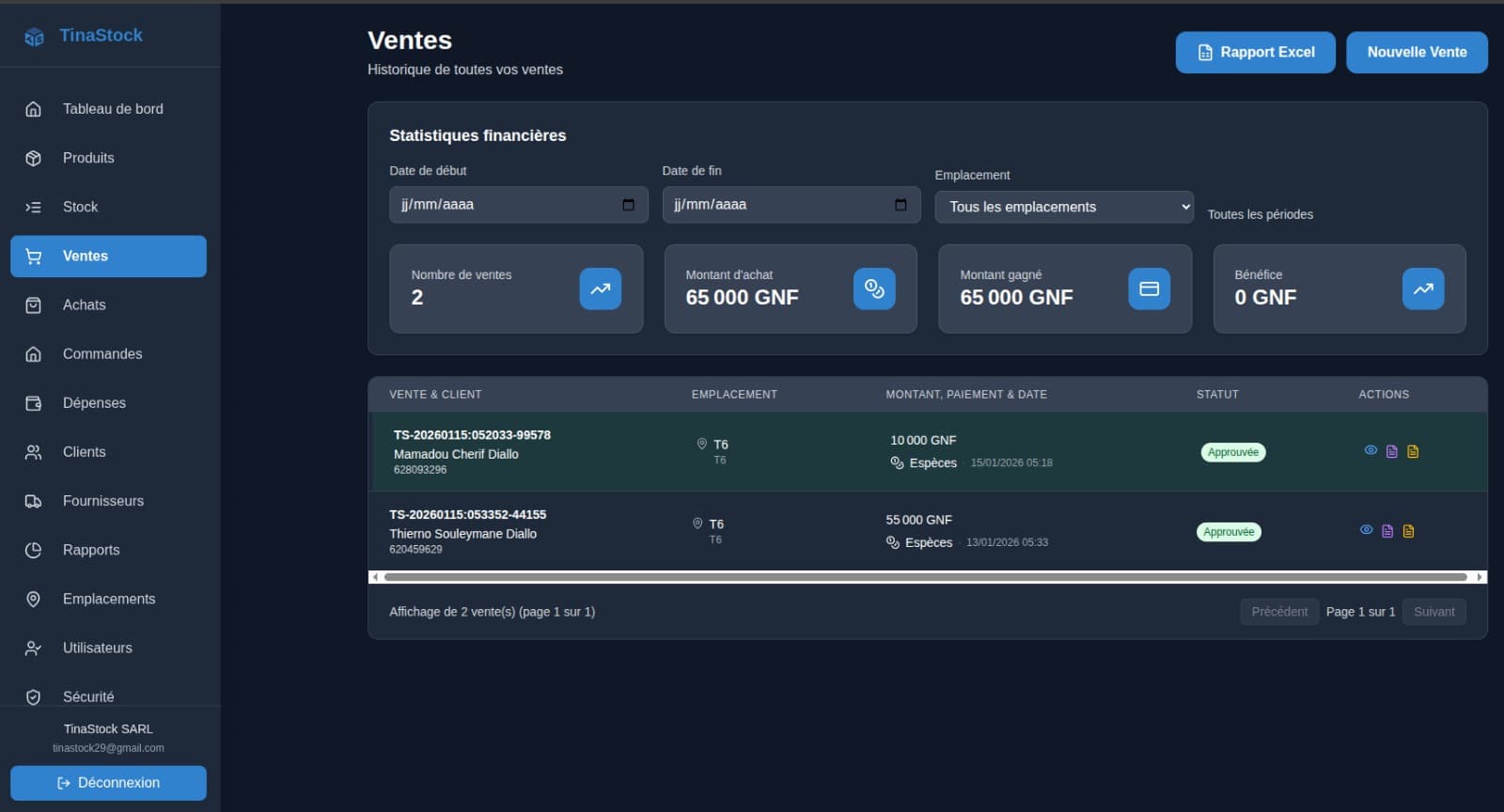Screen dimensions: 1504x812
Task: Click the Approuvée badge for Thierno Souleymane Diallo
Action: (1229, 532)
